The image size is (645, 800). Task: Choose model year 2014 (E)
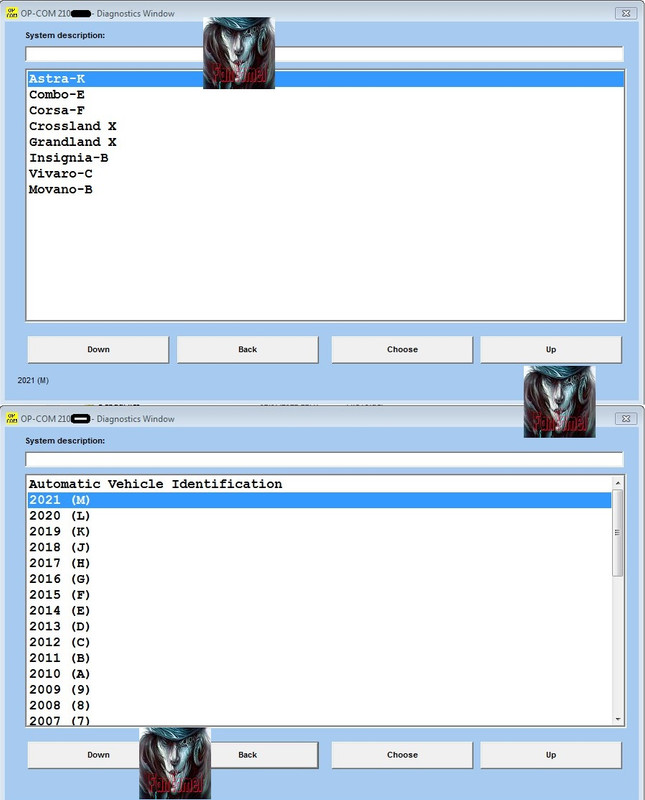59,611
